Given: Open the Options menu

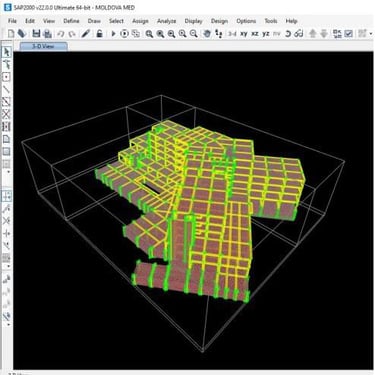Looking at the screenshot, I should tap(246, 21).
